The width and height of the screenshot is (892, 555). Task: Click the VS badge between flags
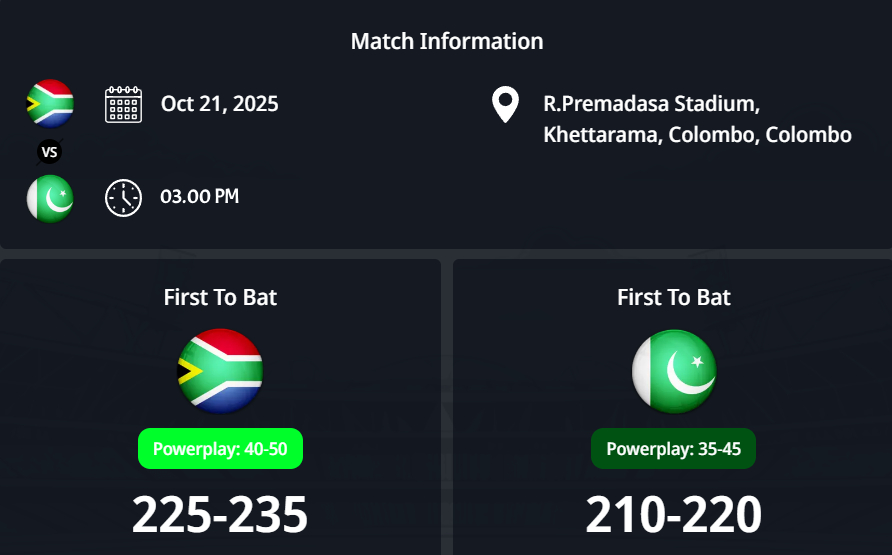[50, 152]
